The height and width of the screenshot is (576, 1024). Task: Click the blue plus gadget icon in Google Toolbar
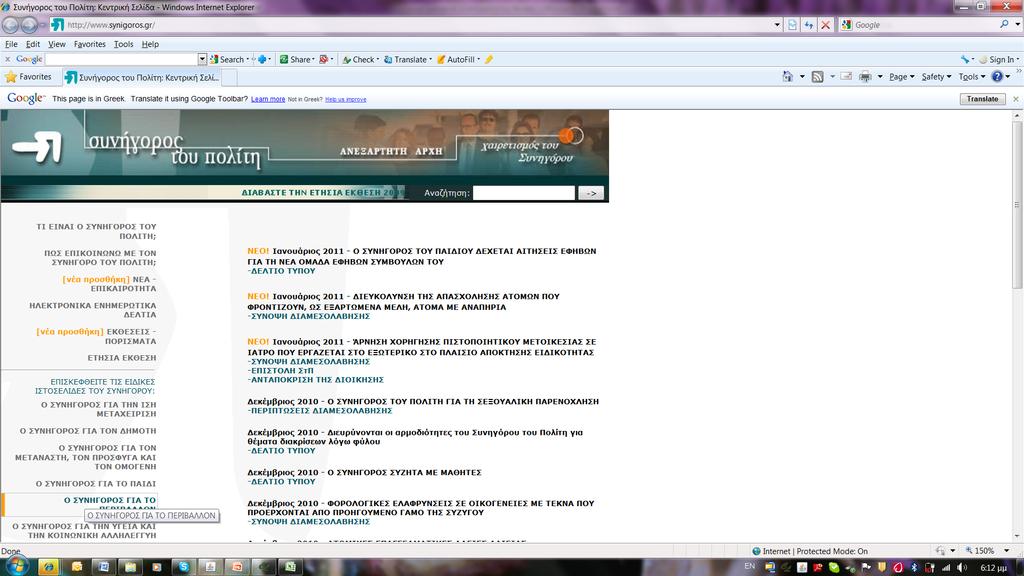tap(262, 59)
